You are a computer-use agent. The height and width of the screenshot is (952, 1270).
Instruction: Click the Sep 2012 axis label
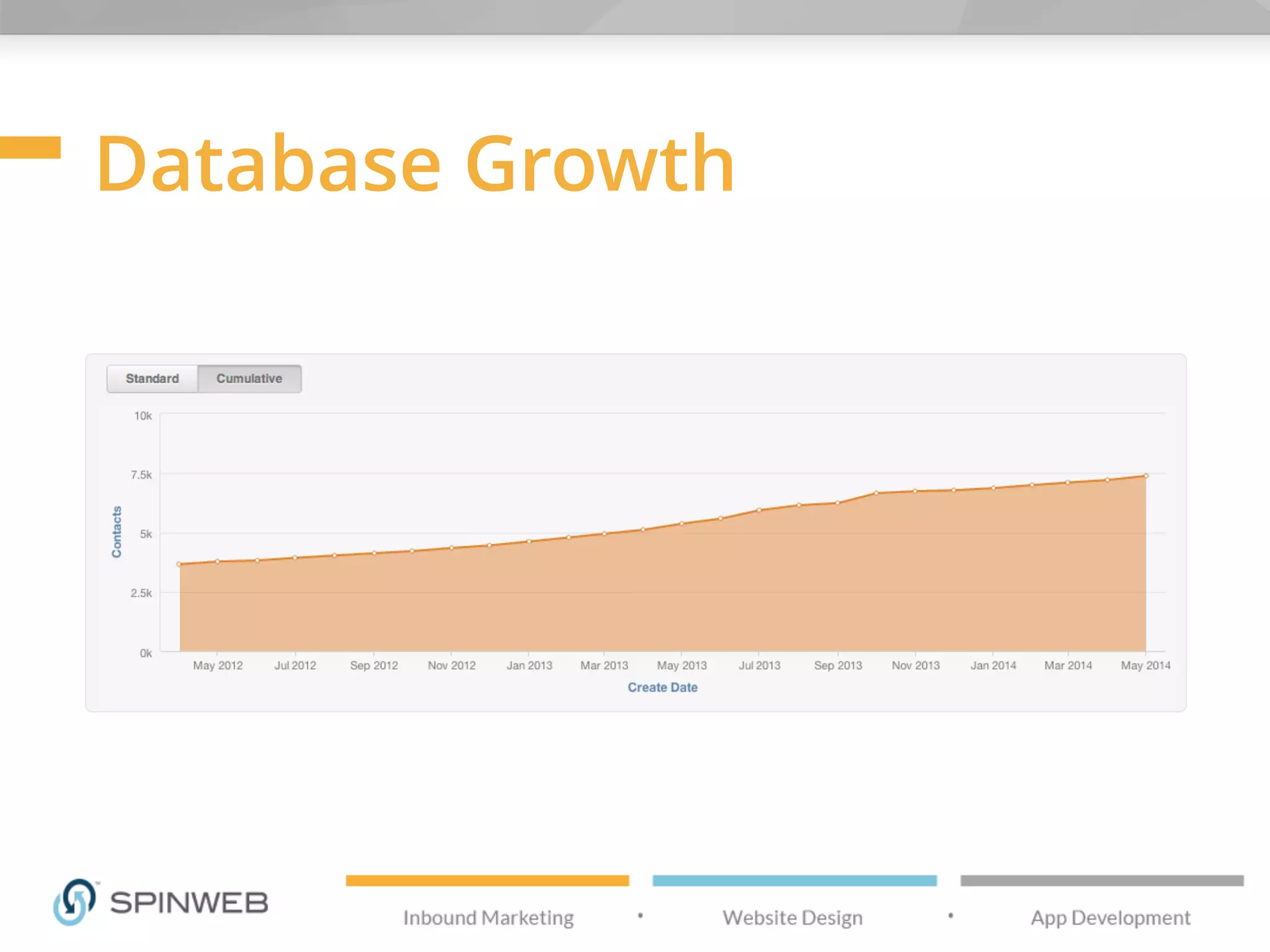point(374,666)
